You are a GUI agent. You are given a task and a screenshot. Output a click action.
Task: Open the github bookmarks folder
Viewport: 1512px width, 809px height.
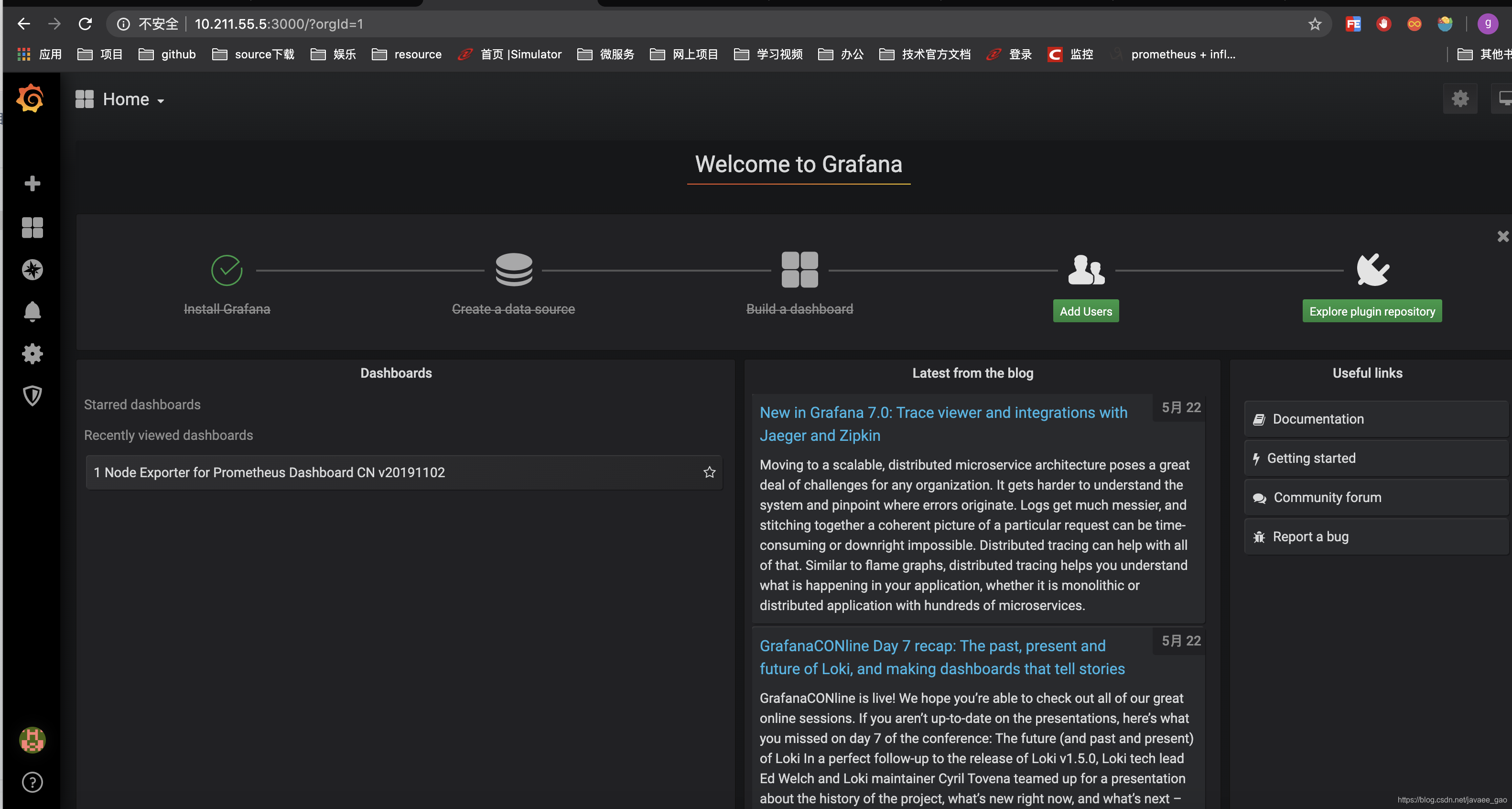click(167, 55)
